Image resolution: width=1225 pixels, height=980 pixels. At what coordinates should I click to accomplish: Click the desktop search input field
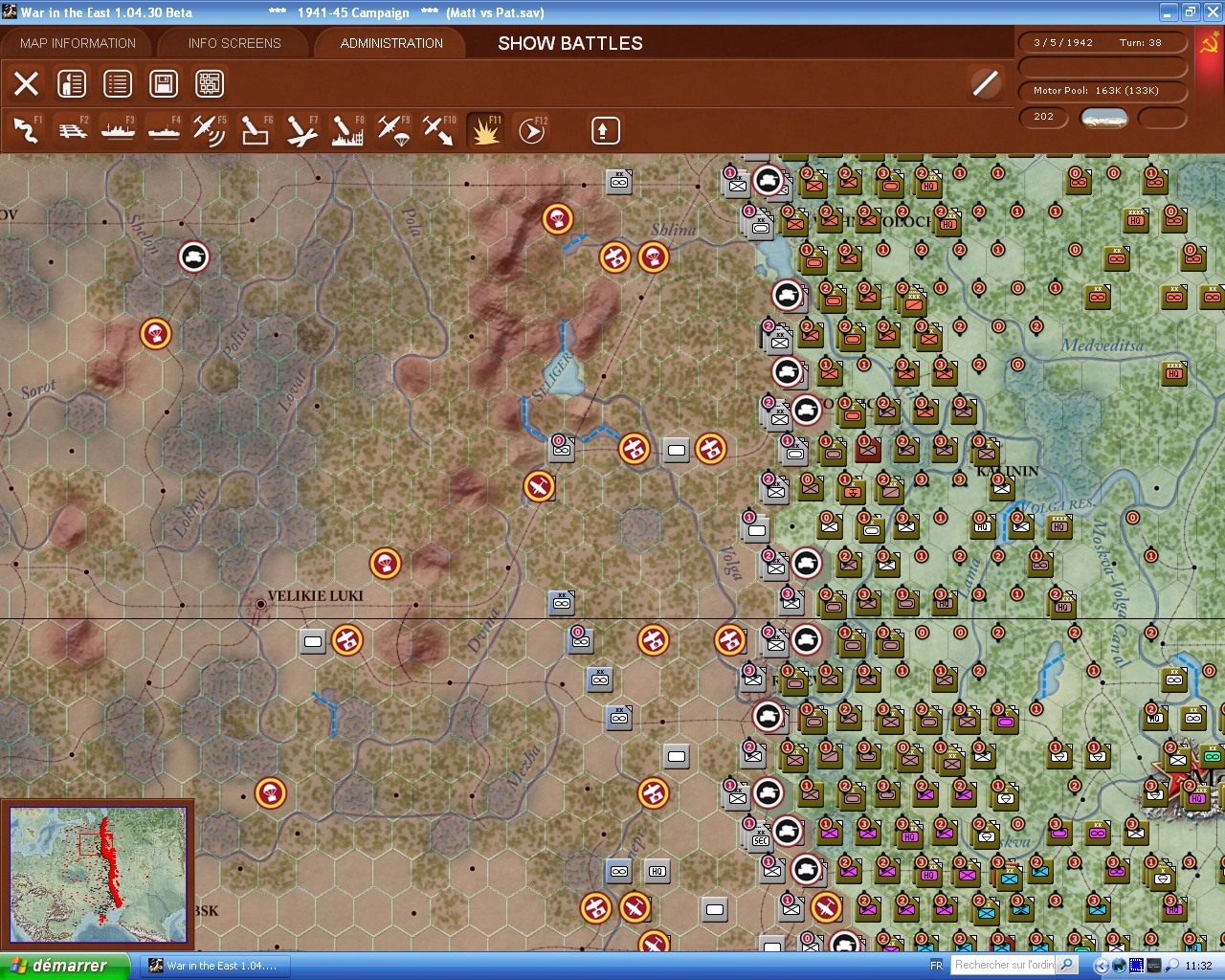click(x=1003, y=965)
